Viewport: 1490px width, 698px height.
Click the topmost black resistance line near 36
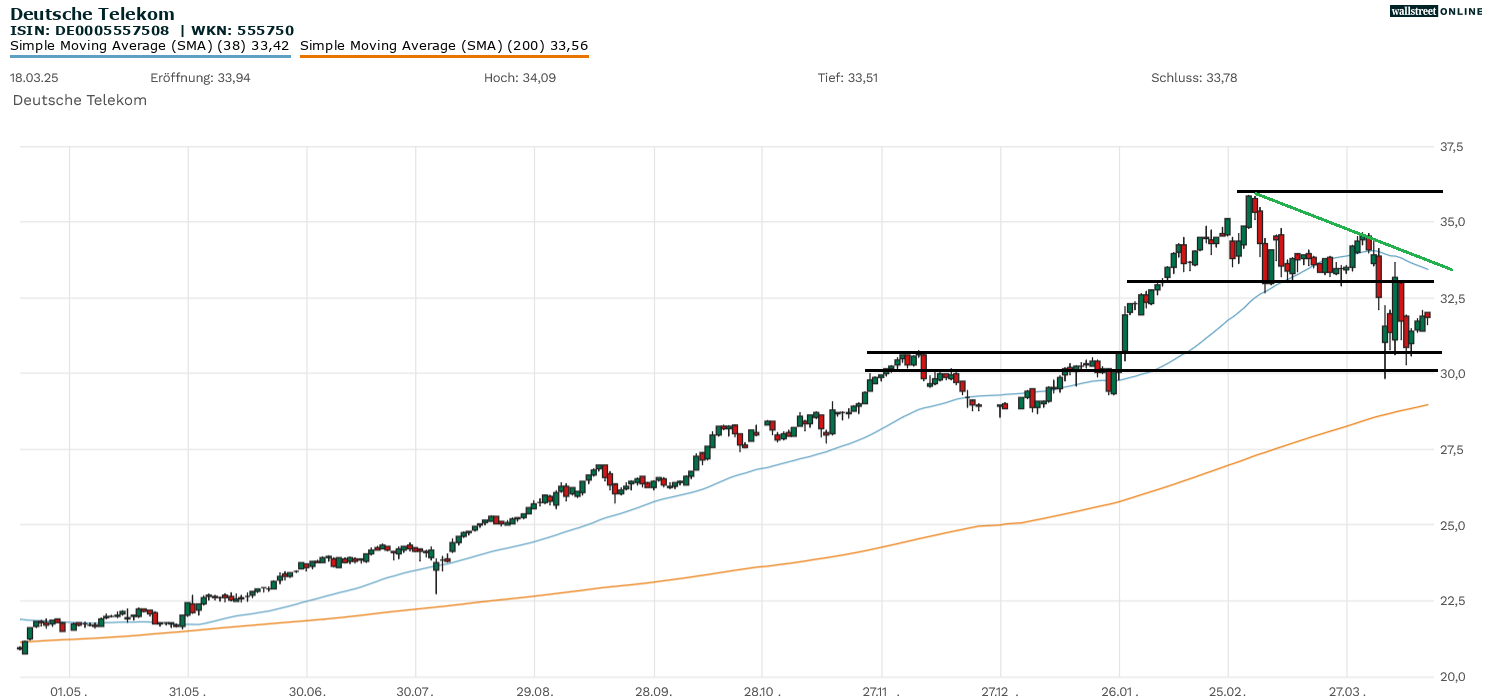[x=1340, y=191]
